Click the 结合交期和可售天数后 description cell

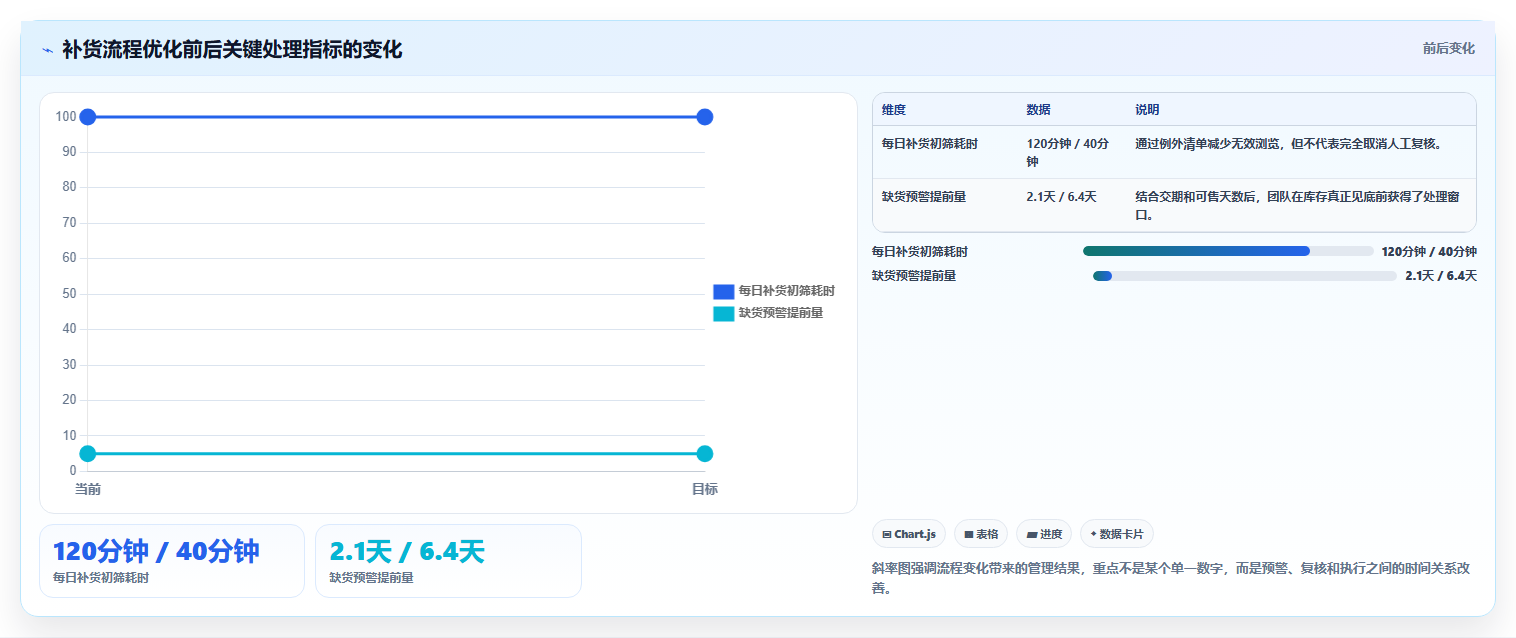1301,205
